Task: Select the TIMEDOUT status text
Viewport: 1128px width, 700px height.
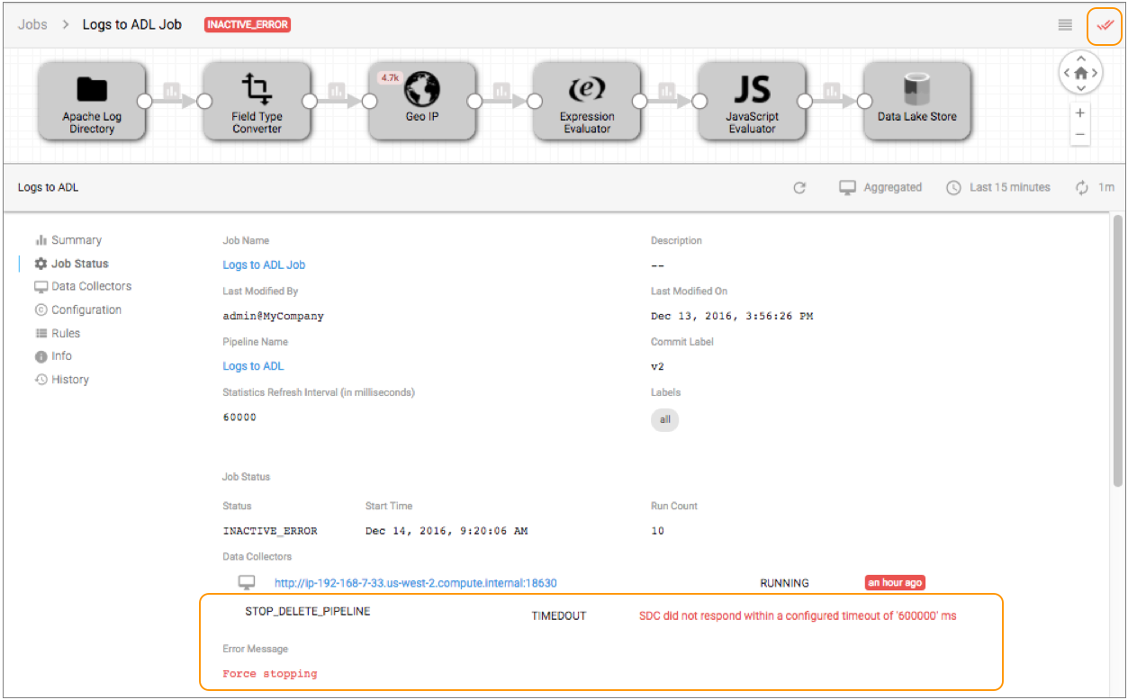Action: click(x=559, y=617)
